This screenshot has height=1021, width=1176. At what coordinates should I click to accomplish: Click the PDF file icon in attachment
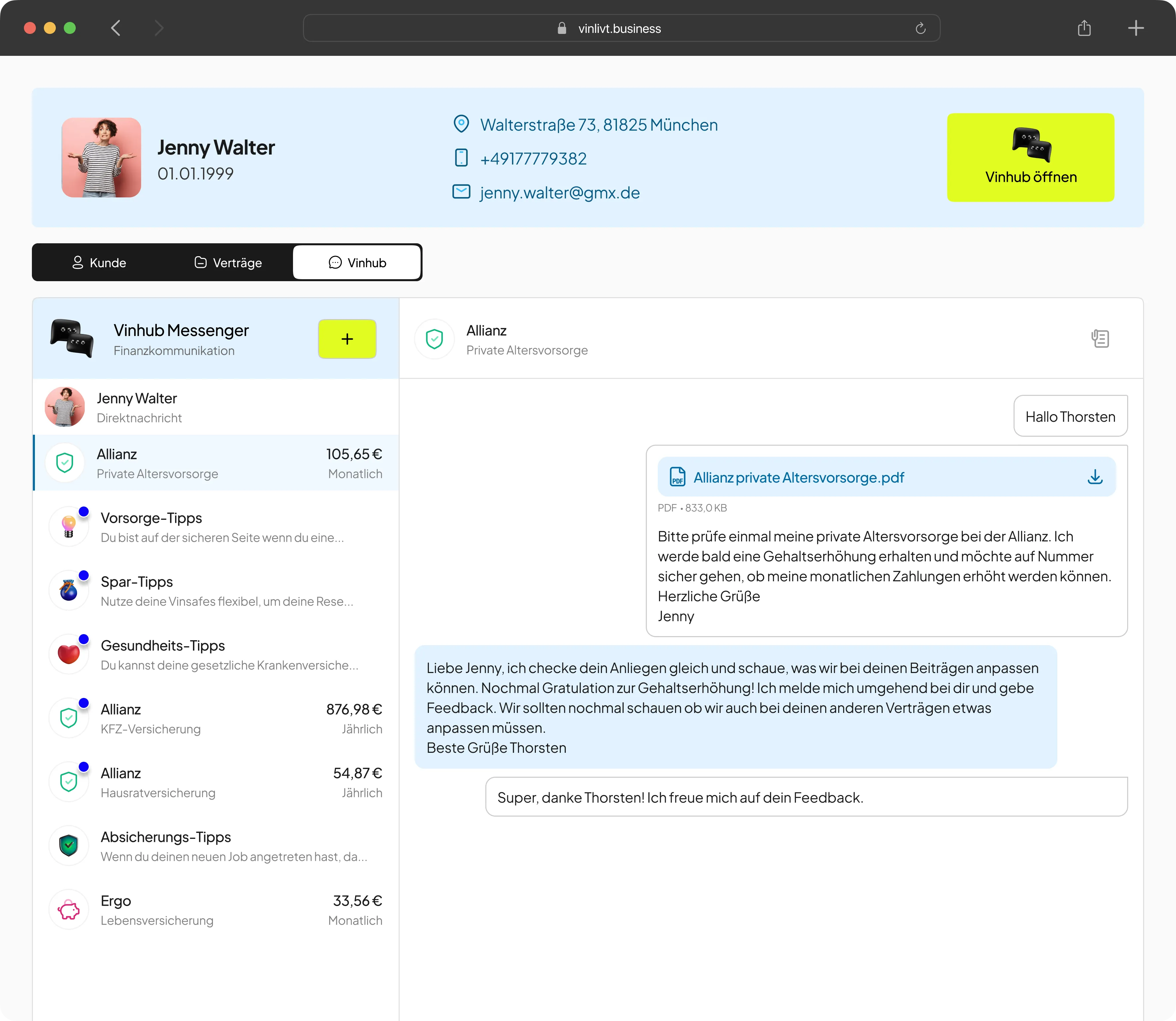pyautogui.click(x=677, y=477)
